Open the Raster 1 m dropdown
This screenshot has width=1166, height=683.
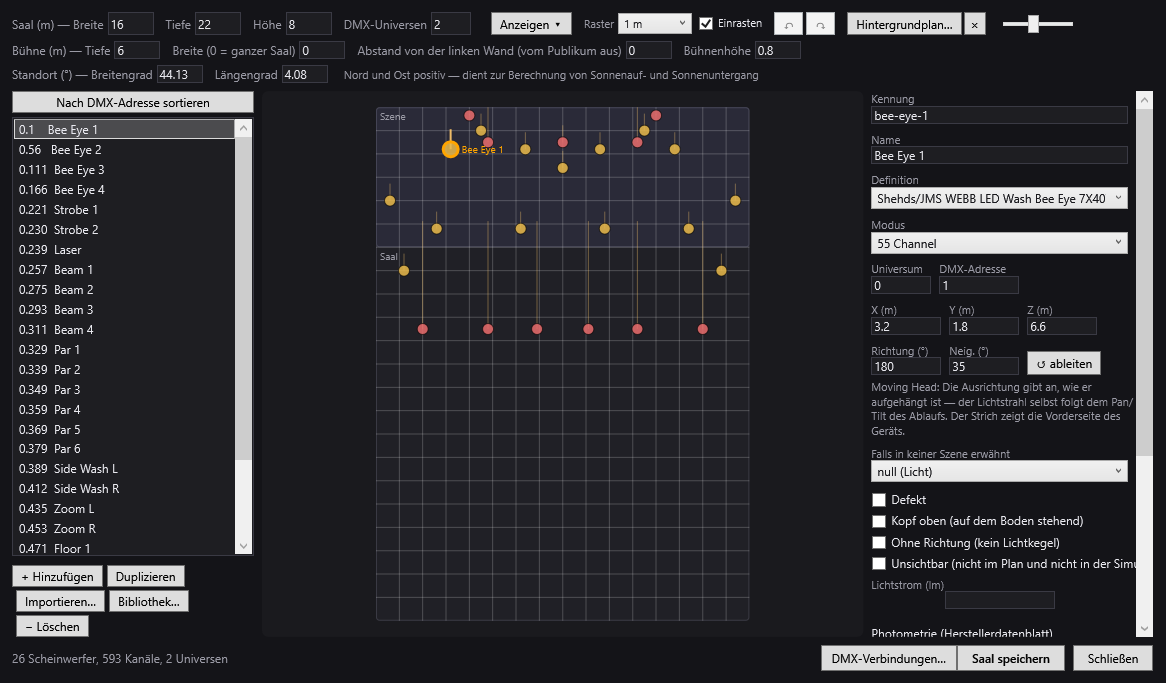pyautogui.click(x=654, y=24)
